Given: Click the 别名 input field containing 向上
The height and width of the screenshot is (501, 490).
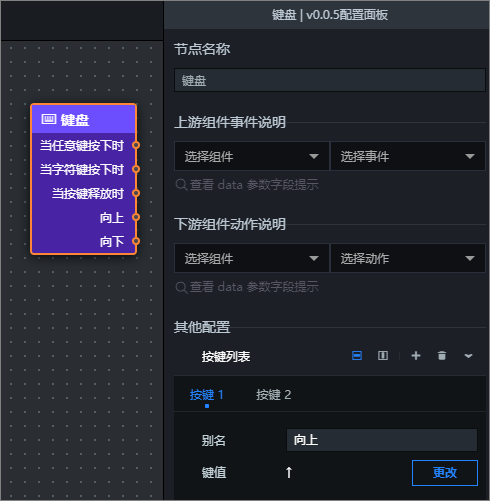Looking at the screenshot, I should point(382,440).
